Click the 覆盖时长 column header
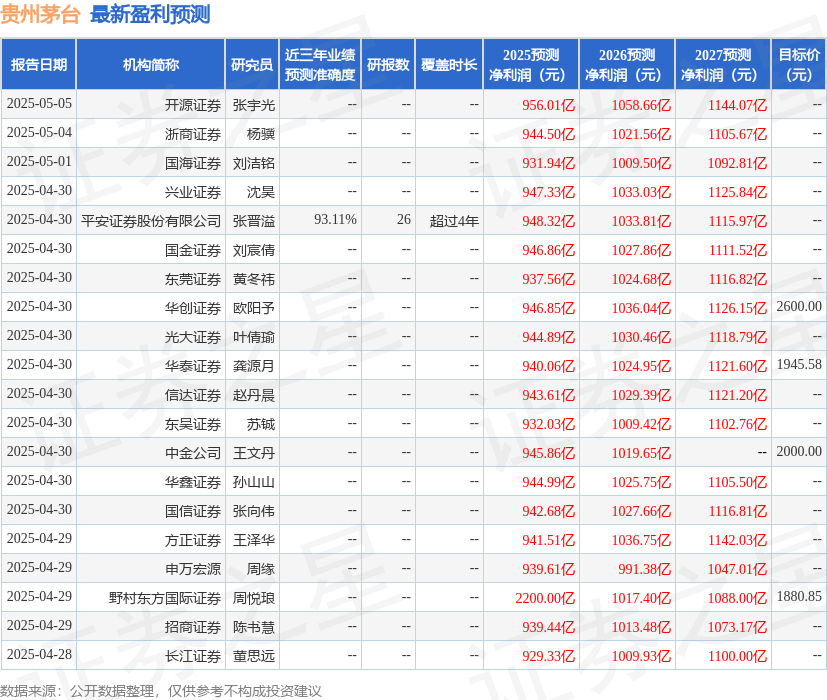This screenshot has height=700, width=827. (450, 63)
